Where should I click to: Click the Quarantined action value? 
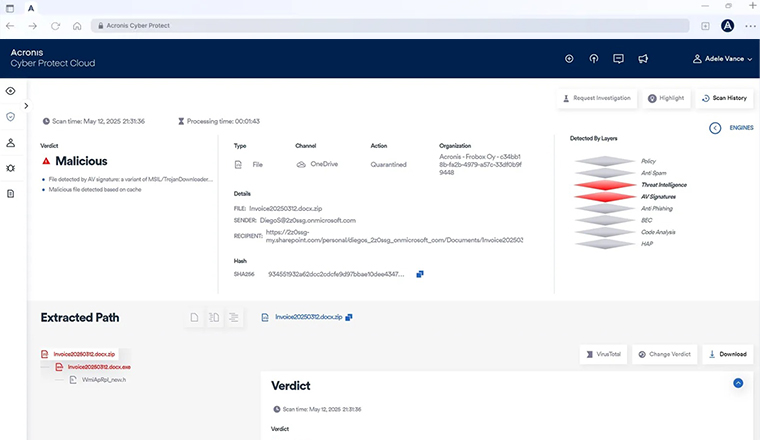(388, 165)
